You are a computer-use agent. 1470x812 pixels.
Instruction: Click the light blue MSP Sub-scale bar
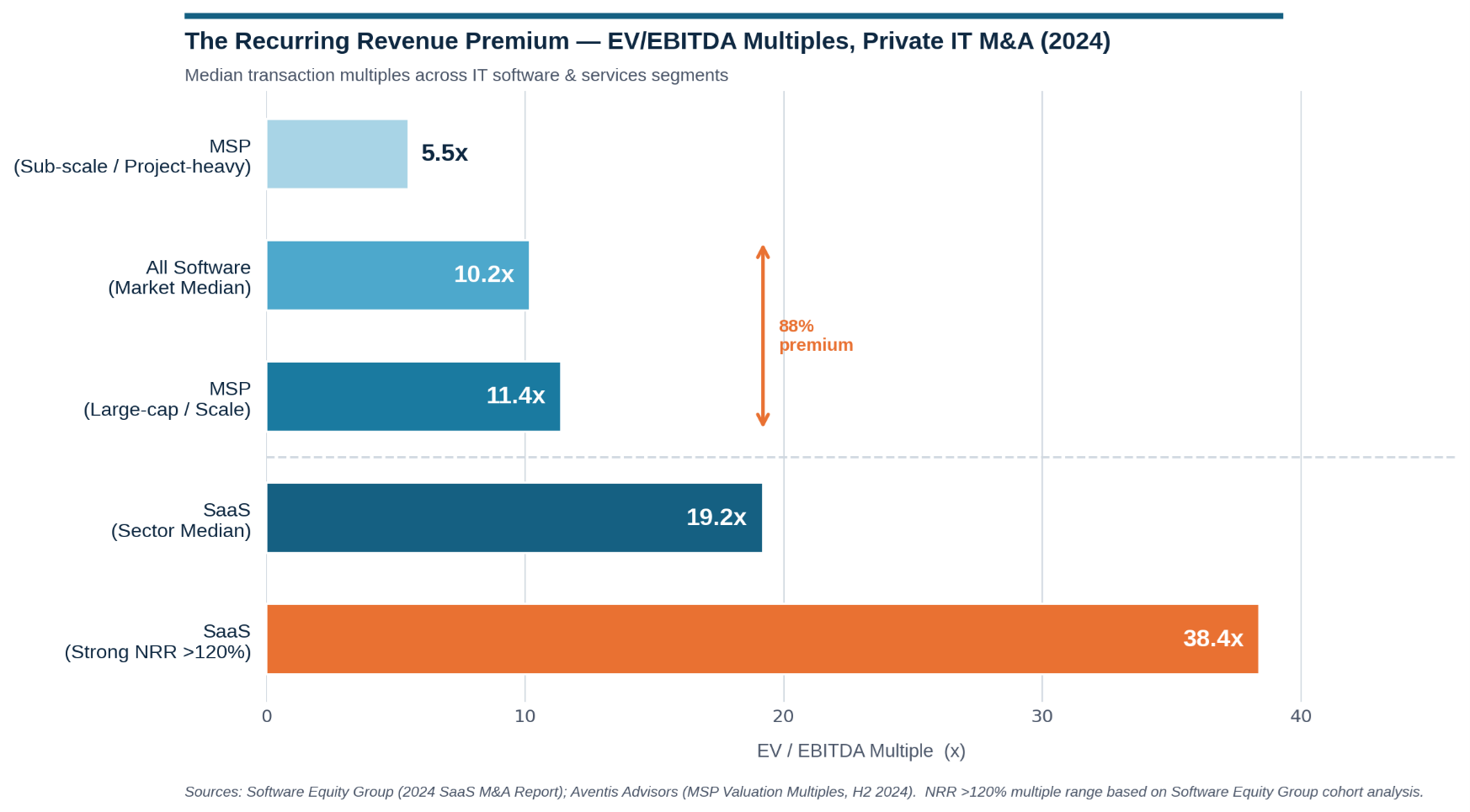pyautogui.click(x=337, y=154)
